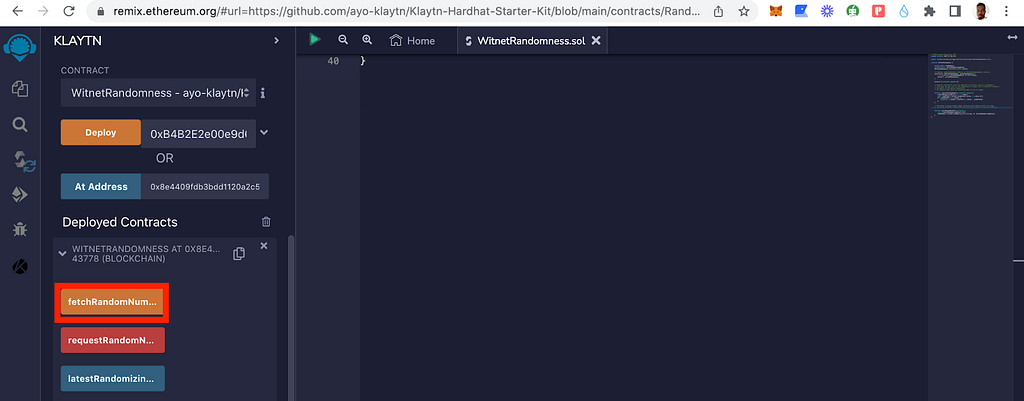Edit the At Address input field

[205, 186]
